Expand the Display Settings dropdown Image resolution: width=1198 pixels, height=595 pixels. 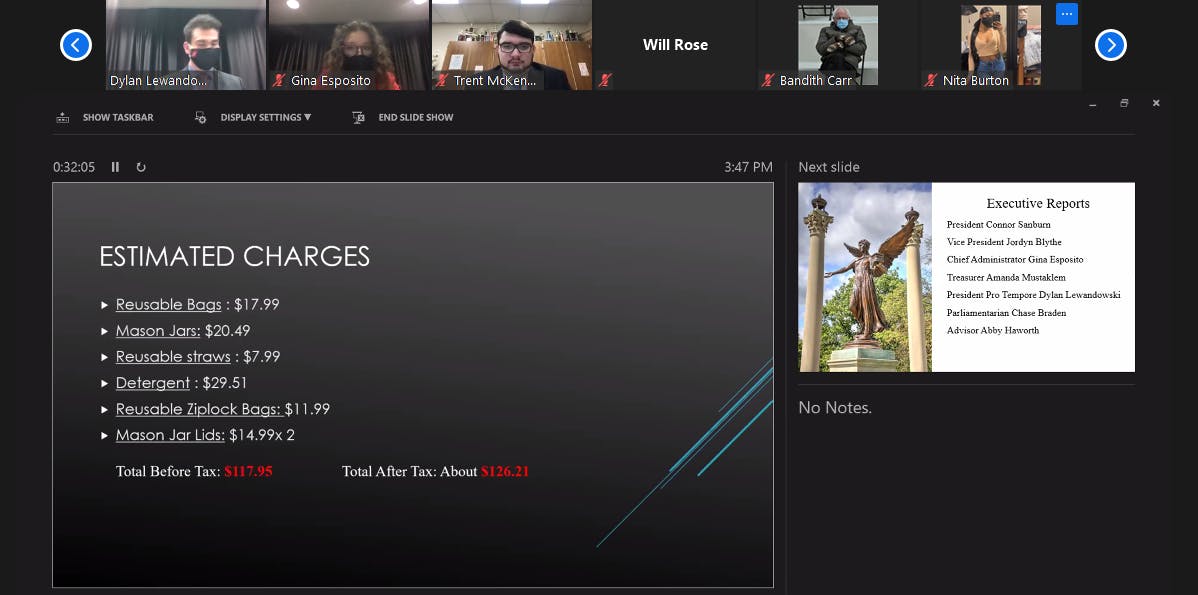pyautogui.click(x=254, y=117)
